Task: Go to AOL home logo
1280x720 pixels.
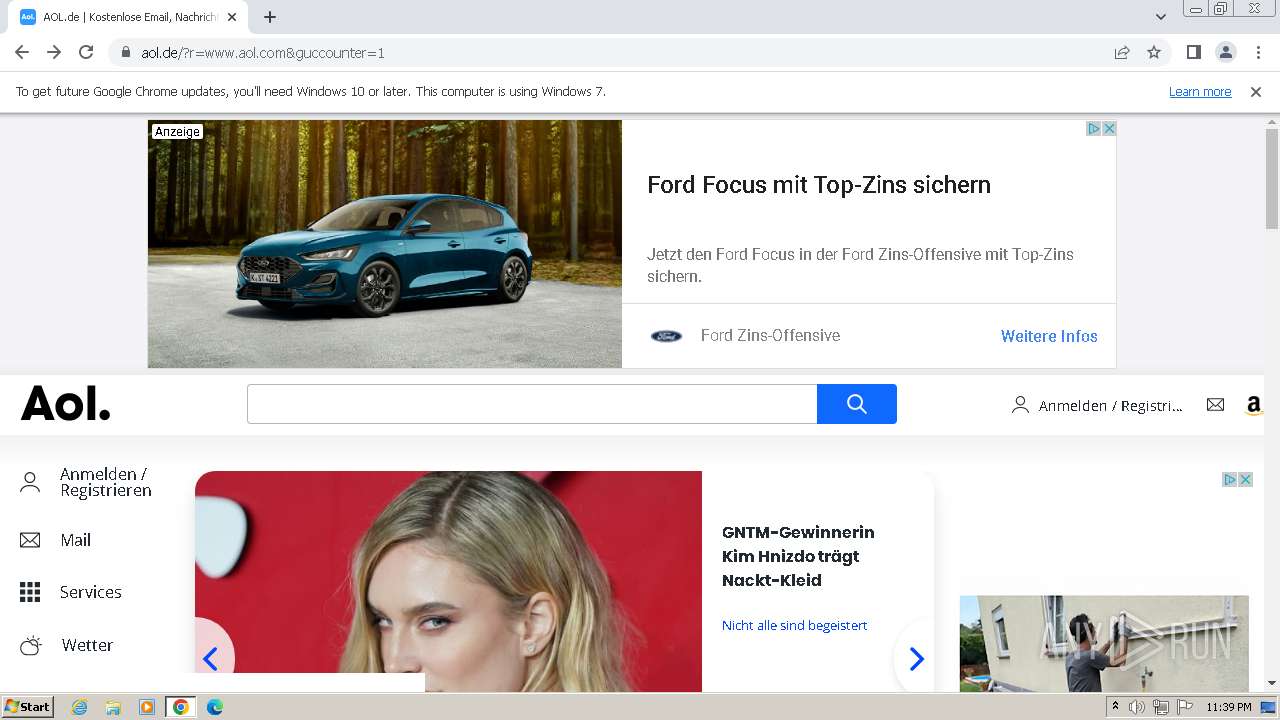Action: click(66, 404)
